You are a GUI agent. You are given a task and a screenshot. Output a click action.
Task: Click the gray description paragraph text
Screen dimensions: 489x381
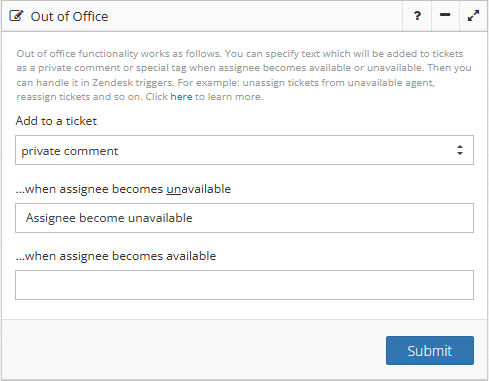[244, 75]
